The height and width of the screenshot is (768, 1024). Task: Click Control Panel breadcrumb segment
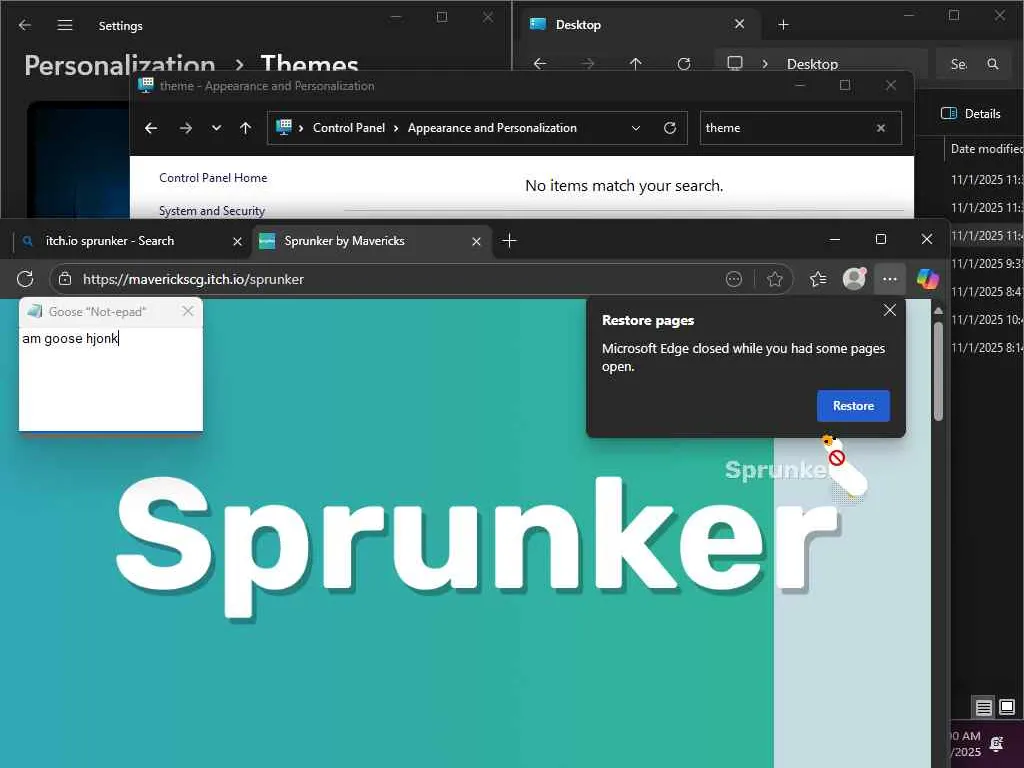click(349, 128)
